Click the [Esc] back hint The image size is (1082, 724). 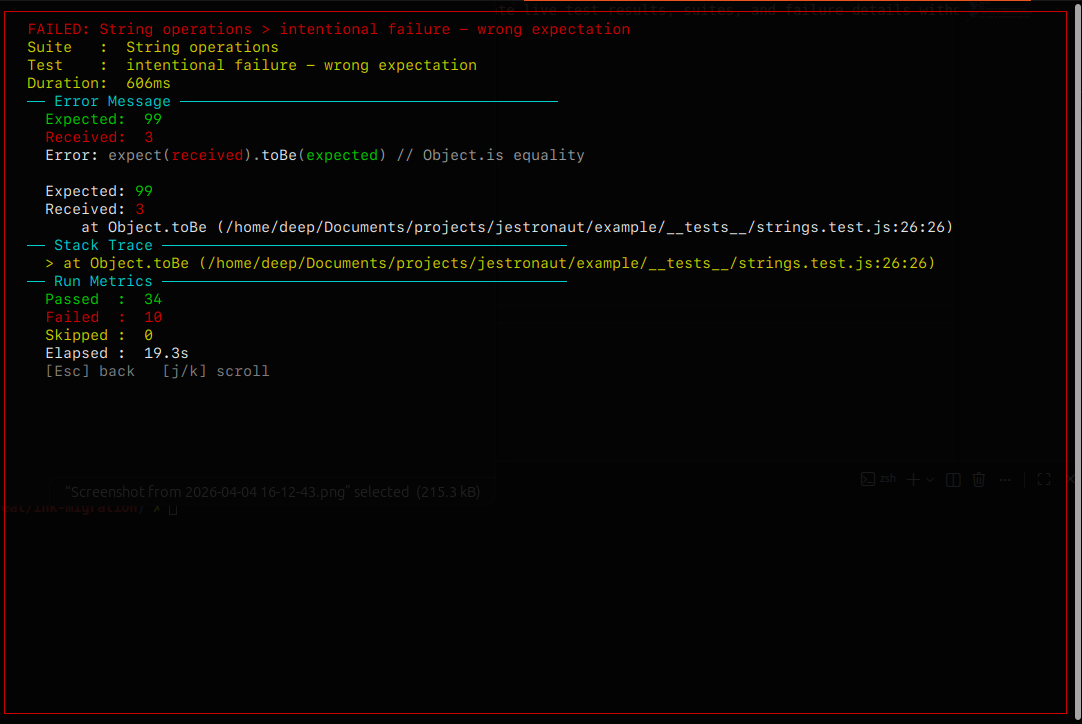tap(90, 371)
